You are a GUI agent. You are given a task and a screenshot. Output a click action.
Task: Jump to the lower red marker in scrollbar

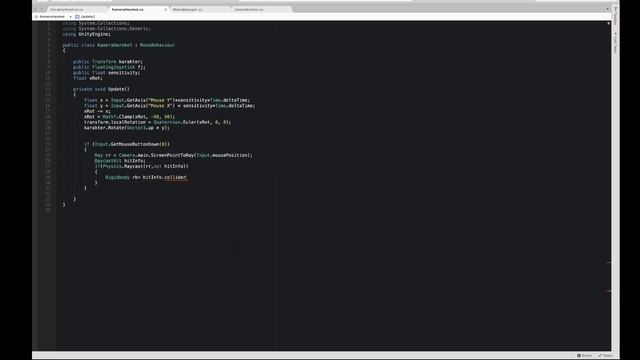pos(608,291)
